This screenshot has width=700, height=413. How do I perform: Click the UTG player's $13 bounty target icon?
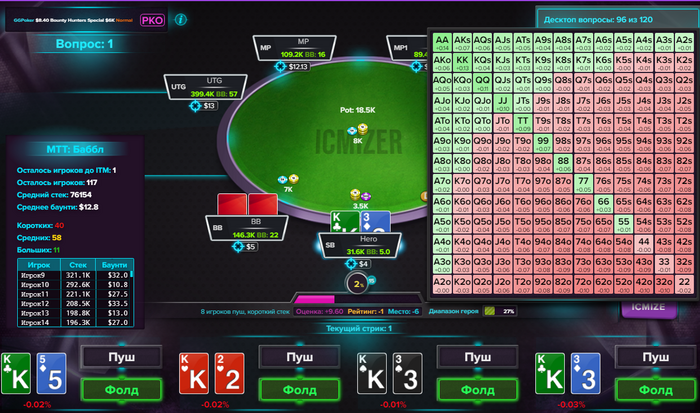click(195, 106)
